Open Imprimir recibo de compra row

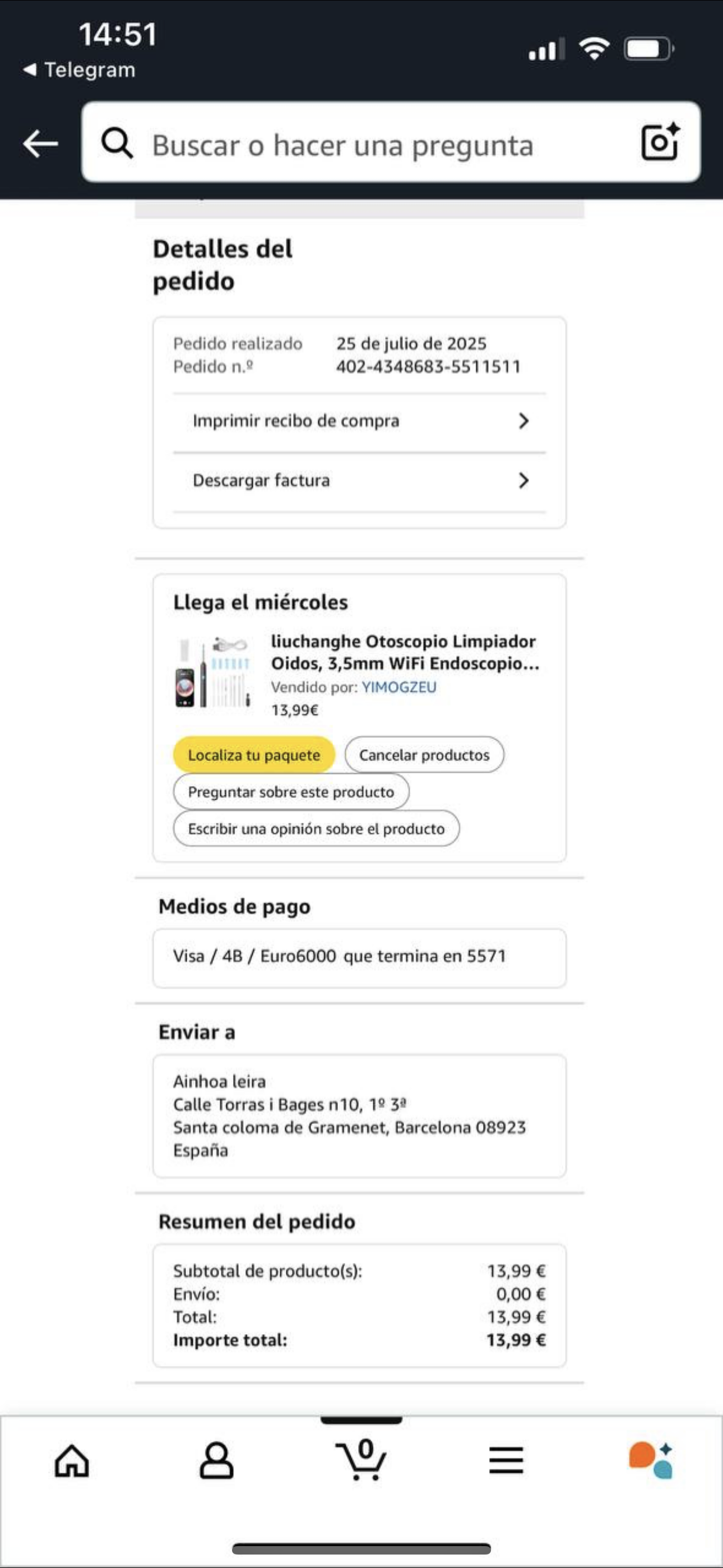click(360, 421)
